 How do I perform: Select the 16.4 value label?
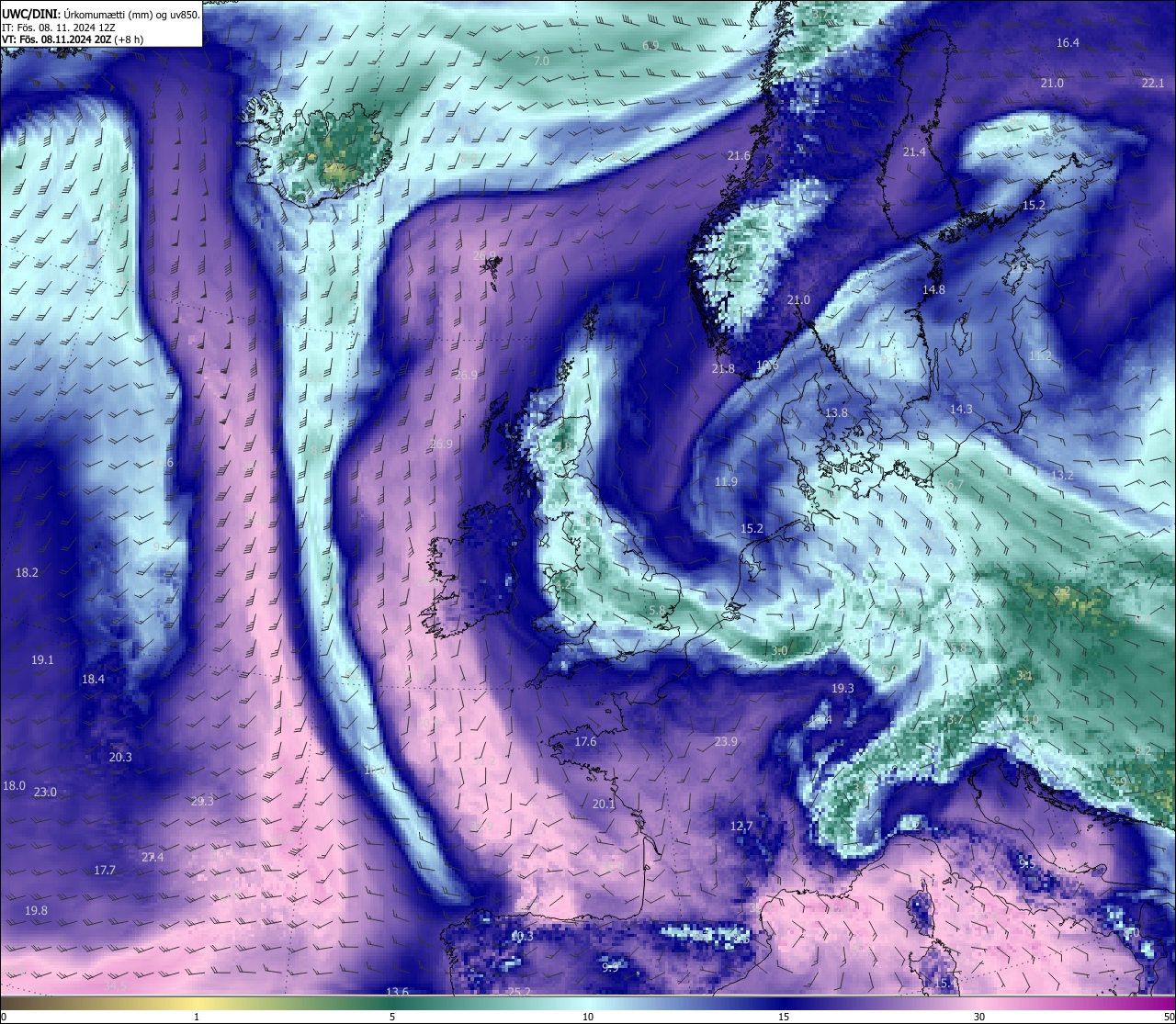(x=1068, y=43)
